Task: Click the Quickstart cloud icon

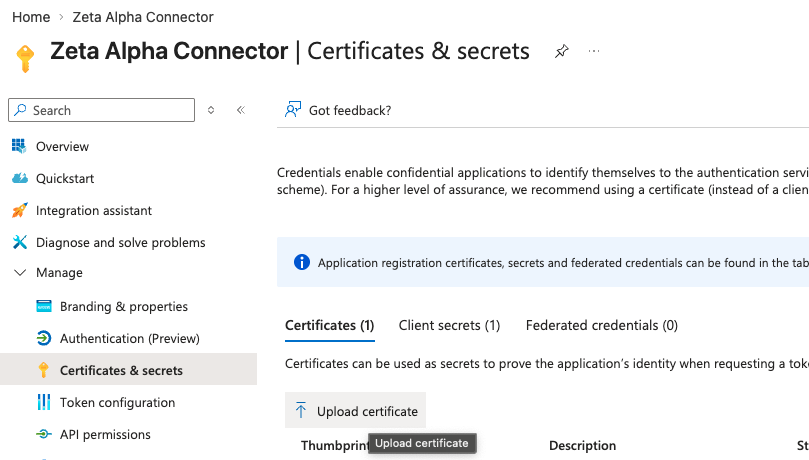Action: (x=20, y=178)
